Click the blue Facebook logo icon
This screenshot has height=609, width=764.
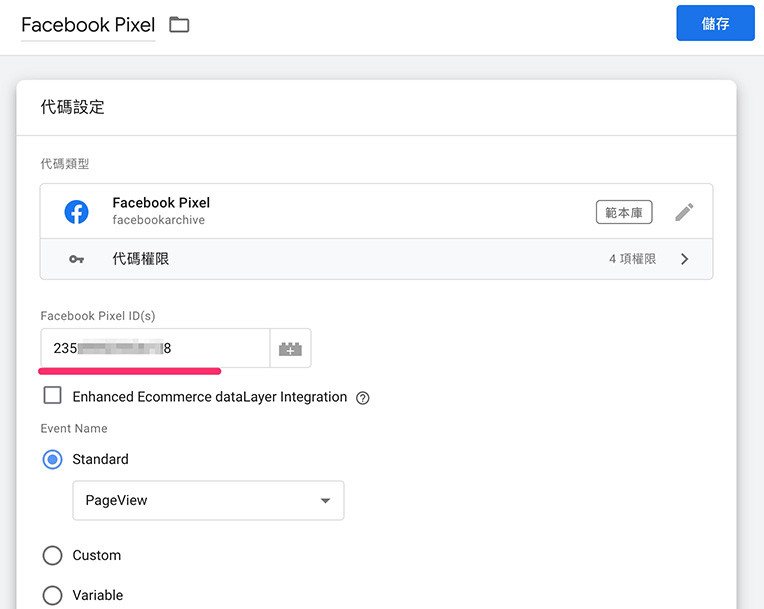pyautogui.click(x=76, y=211)
